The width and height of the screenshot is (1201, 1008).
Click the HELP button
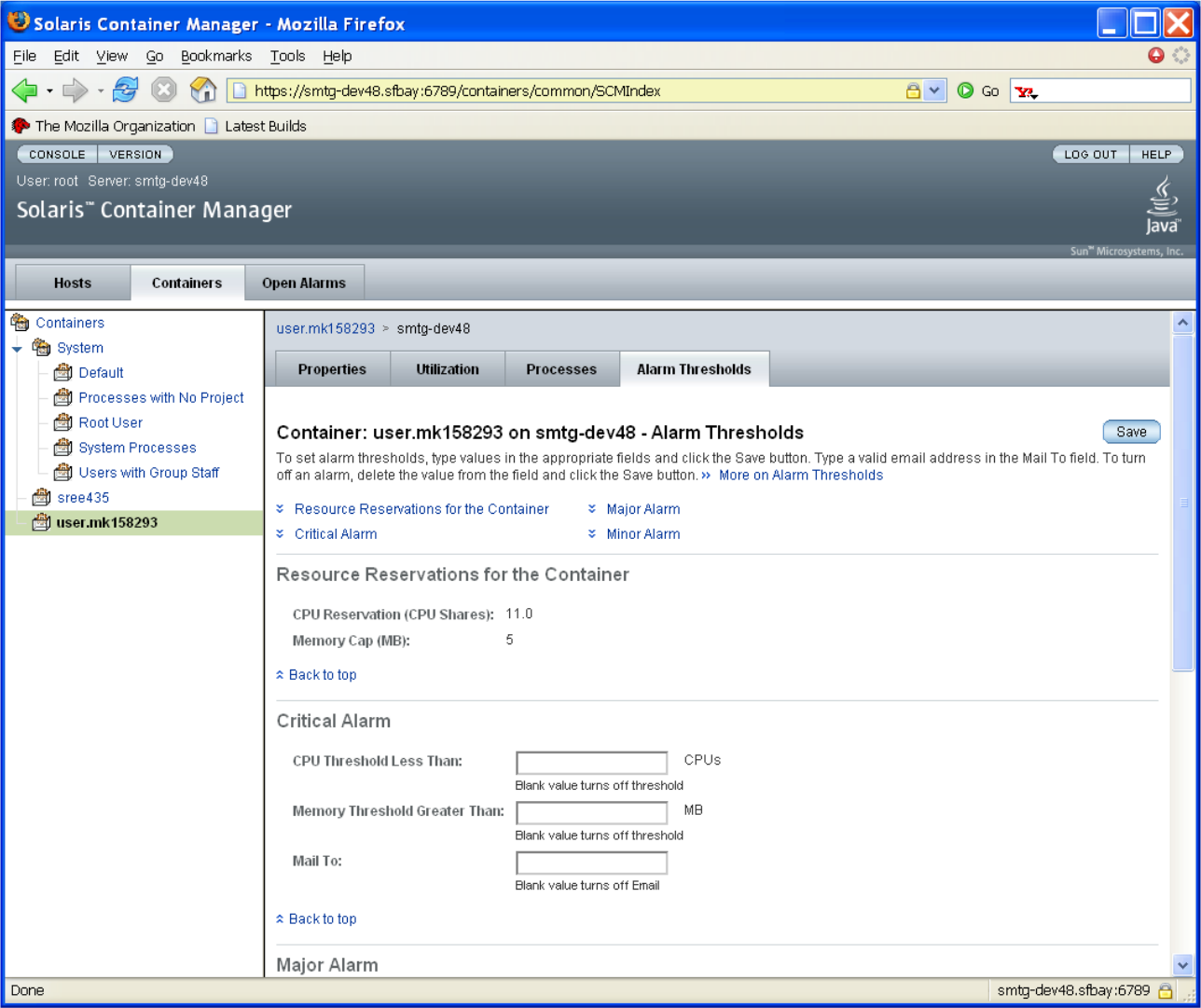[x=1156, y=155]
